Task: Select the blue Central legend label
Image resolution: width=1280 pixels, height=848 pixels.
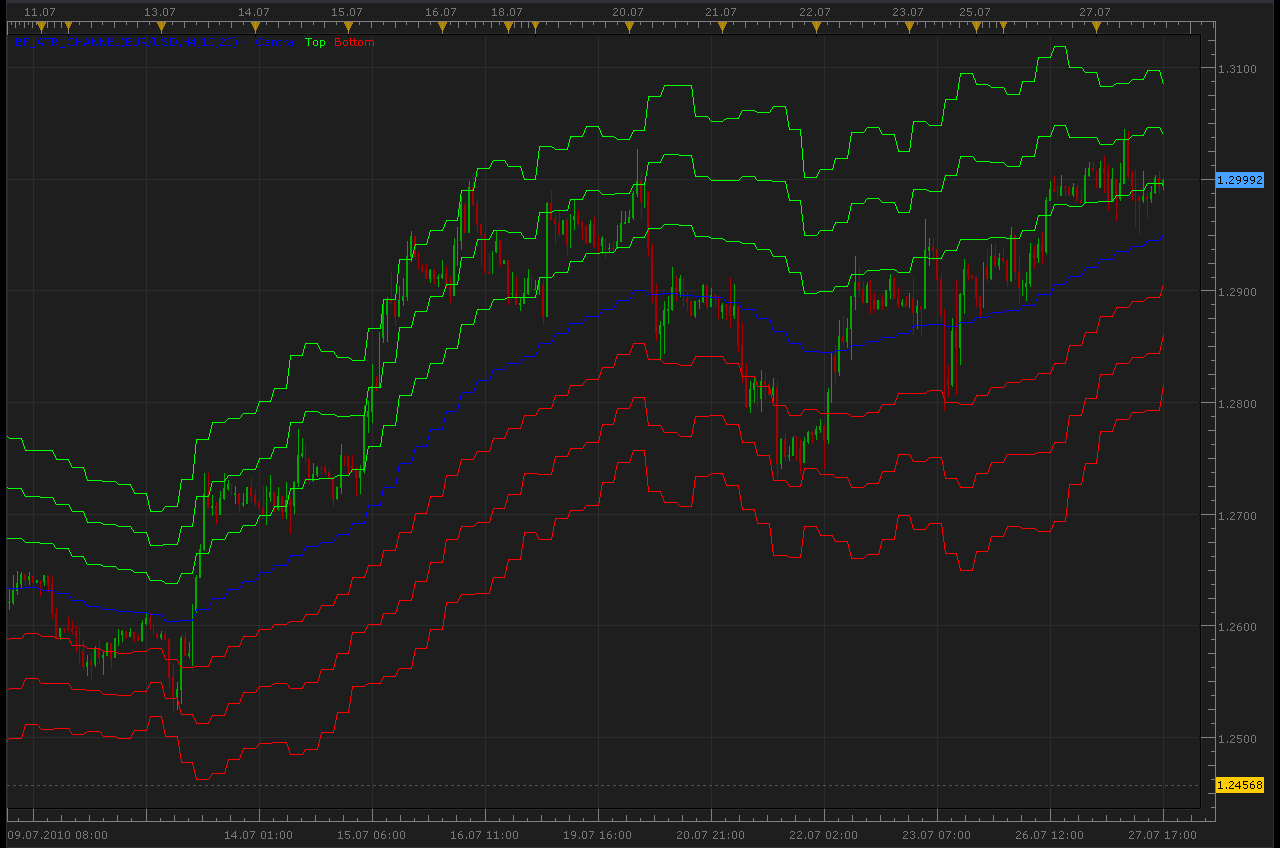Action: [x=275, y=42]
